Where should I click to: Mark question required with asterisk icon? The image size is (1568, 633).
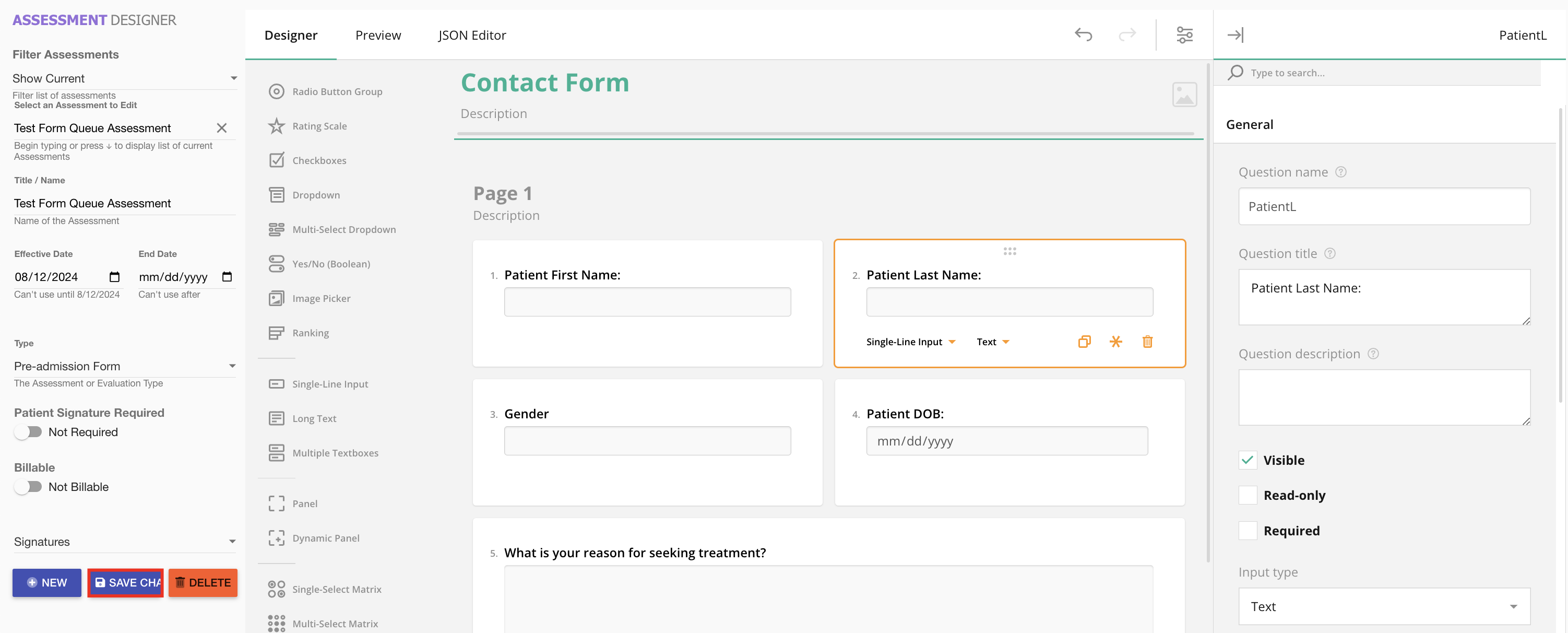pyautogui.click(x=1115, y=342)
